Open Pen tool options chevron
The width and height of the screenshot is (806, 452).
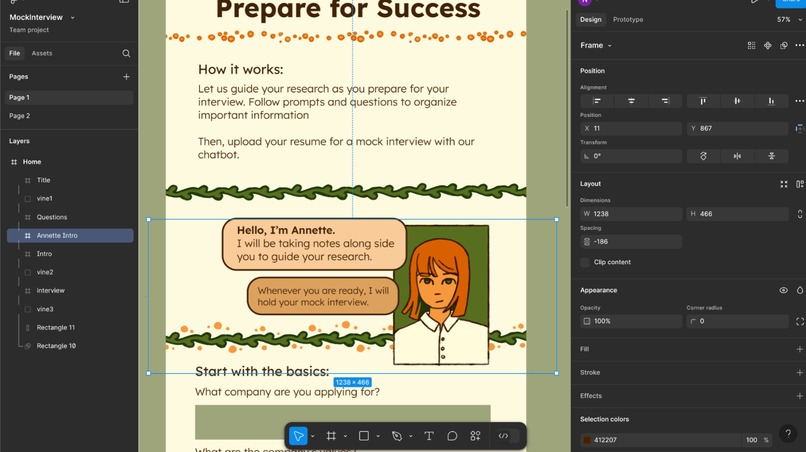[x=410, y=436]
